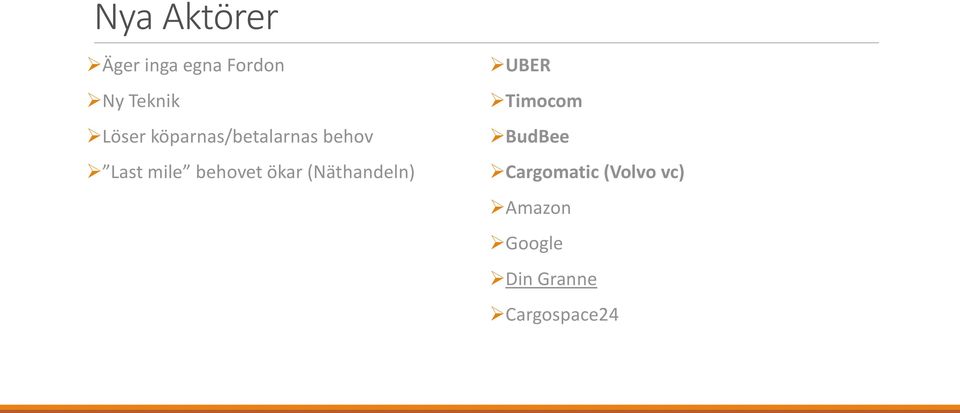Open the Din Granne hyperlink
960x413 pixels.
tap(551, 279)
